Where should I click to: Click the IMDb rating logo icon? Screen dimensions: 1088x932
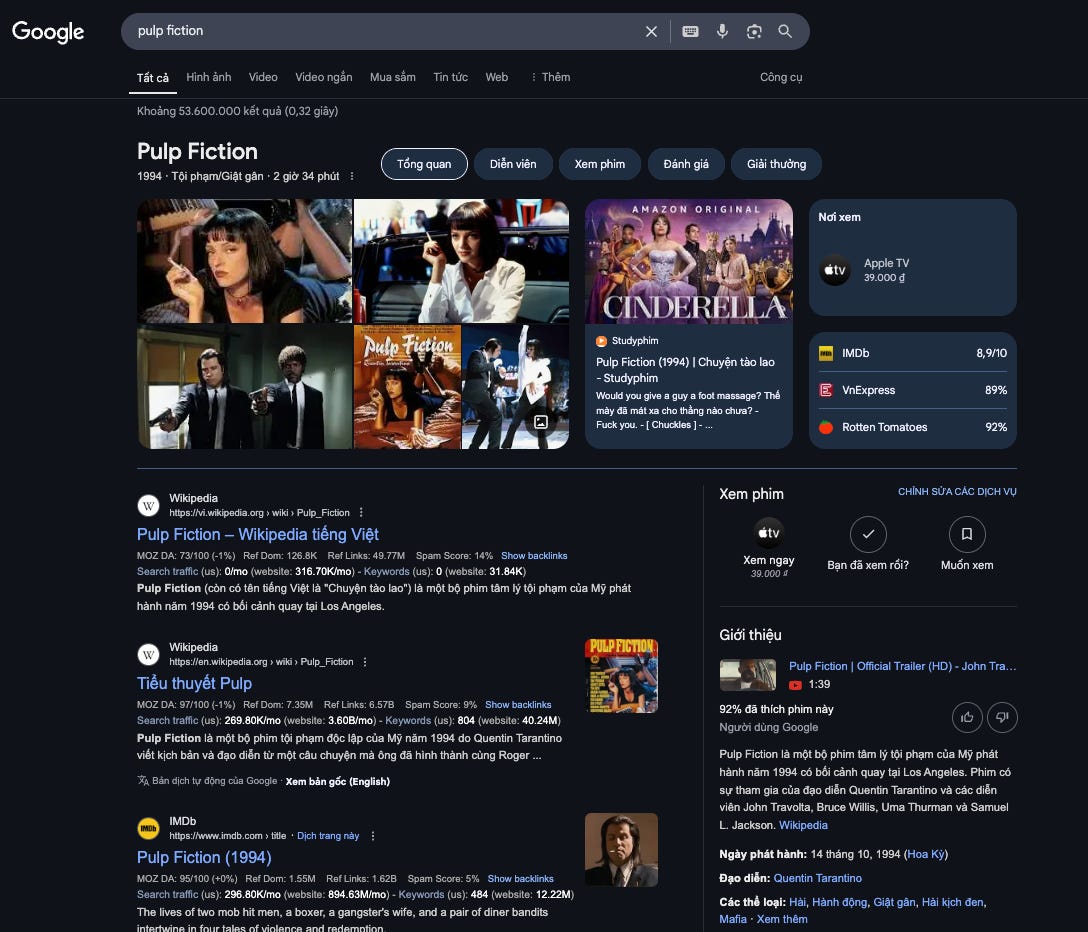(x=826, y=353)
